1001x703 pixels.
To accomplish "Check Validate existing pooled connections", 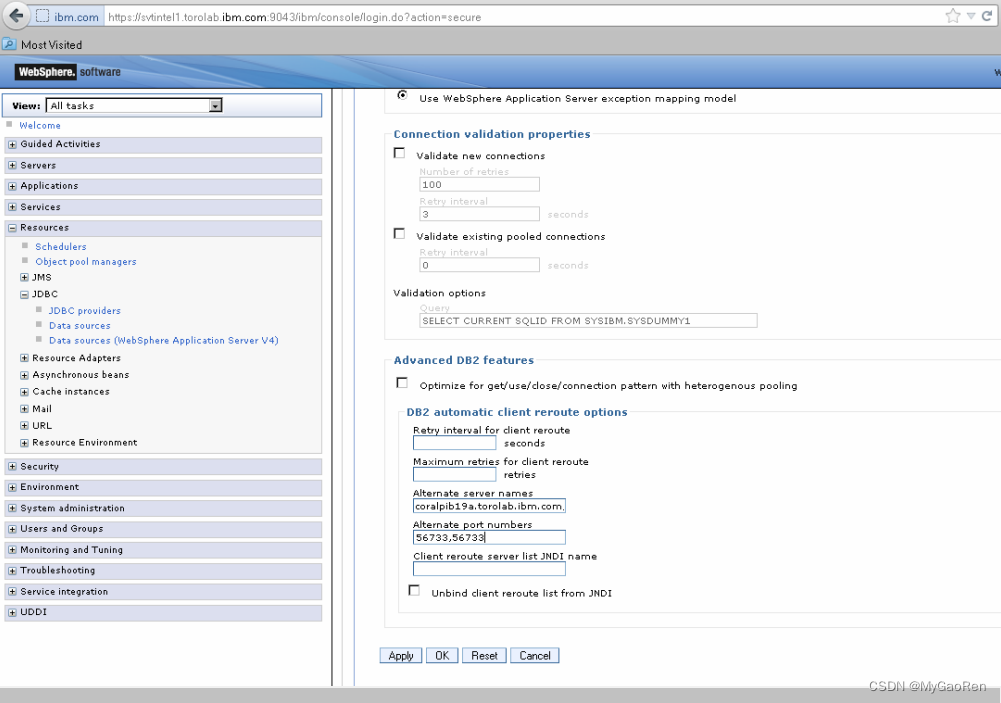I will click(399, 233).
